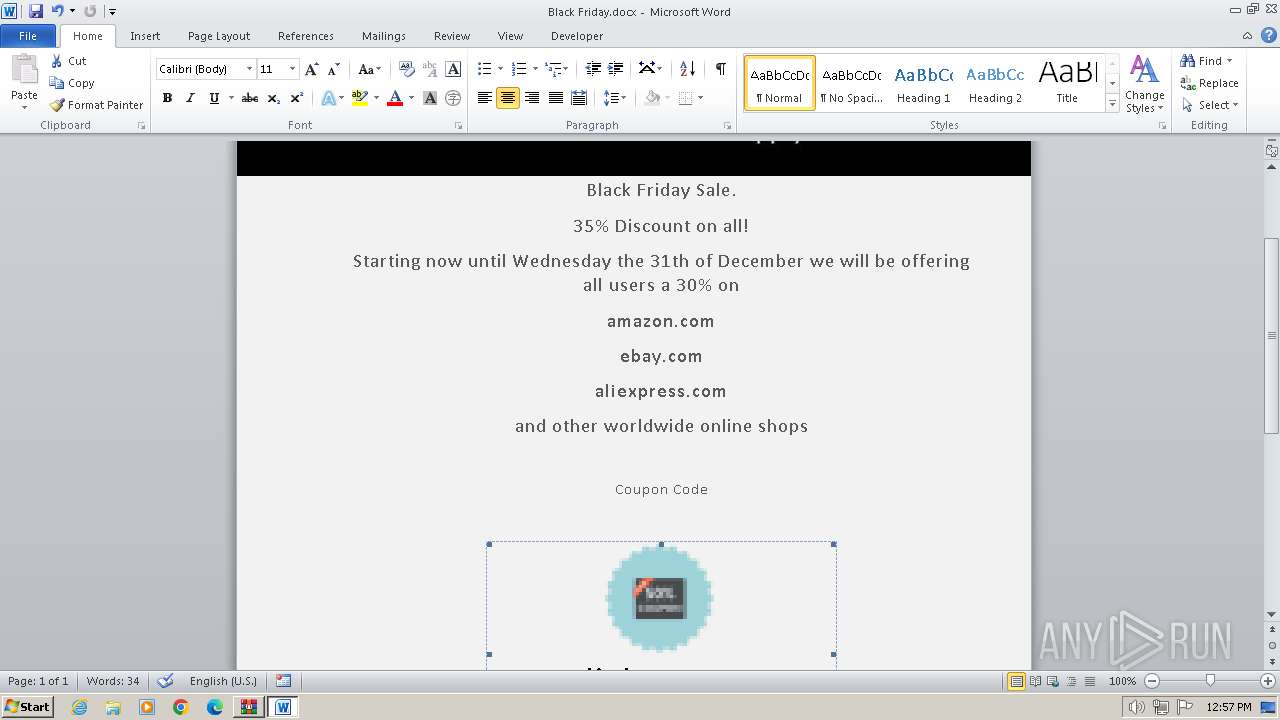Open Internet Explorer from the taskbar
This screenshot has width=1280, height=720.
tap(79, 707)
